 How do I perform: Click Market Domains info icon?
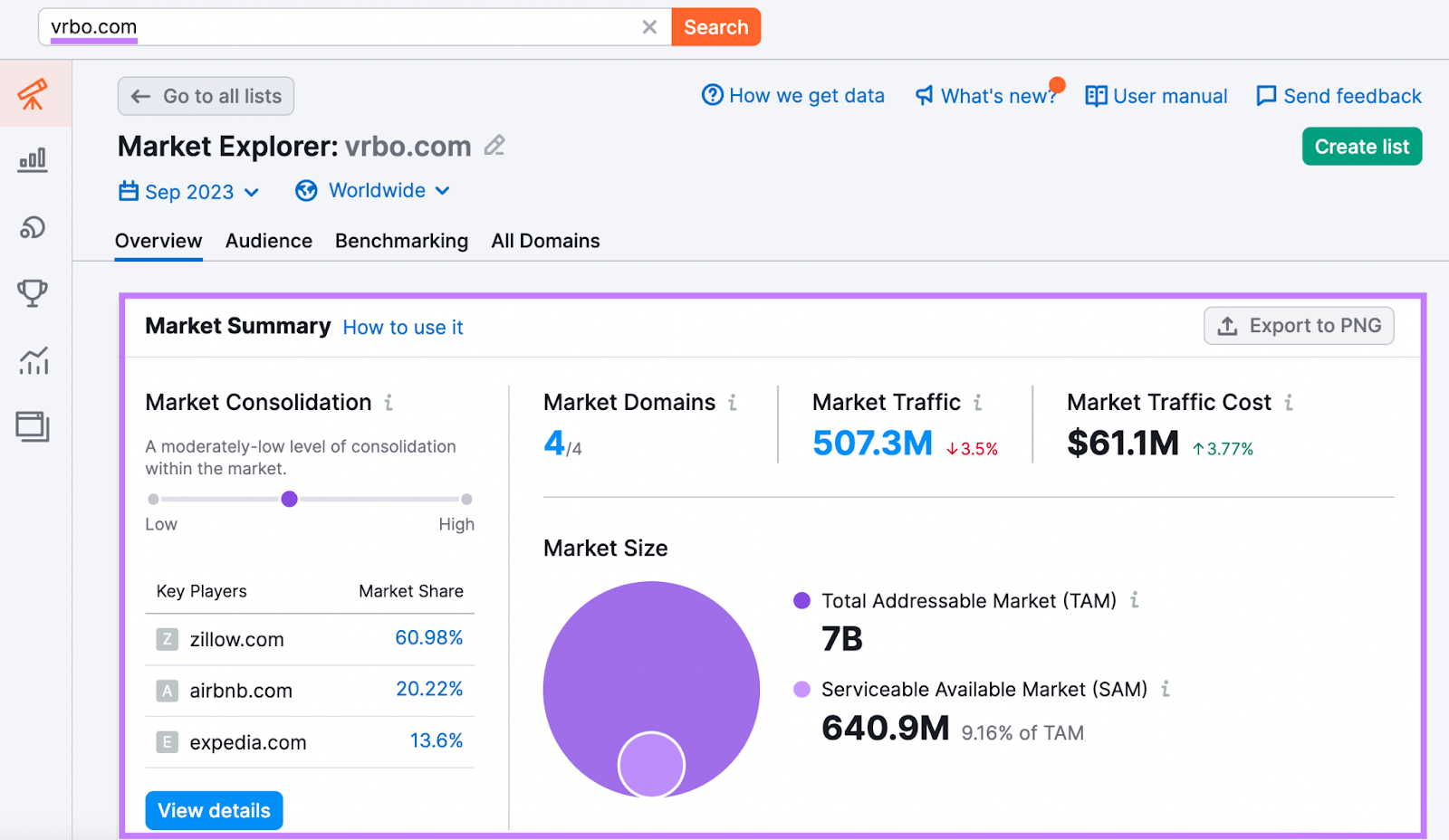(x=733, y=402)
